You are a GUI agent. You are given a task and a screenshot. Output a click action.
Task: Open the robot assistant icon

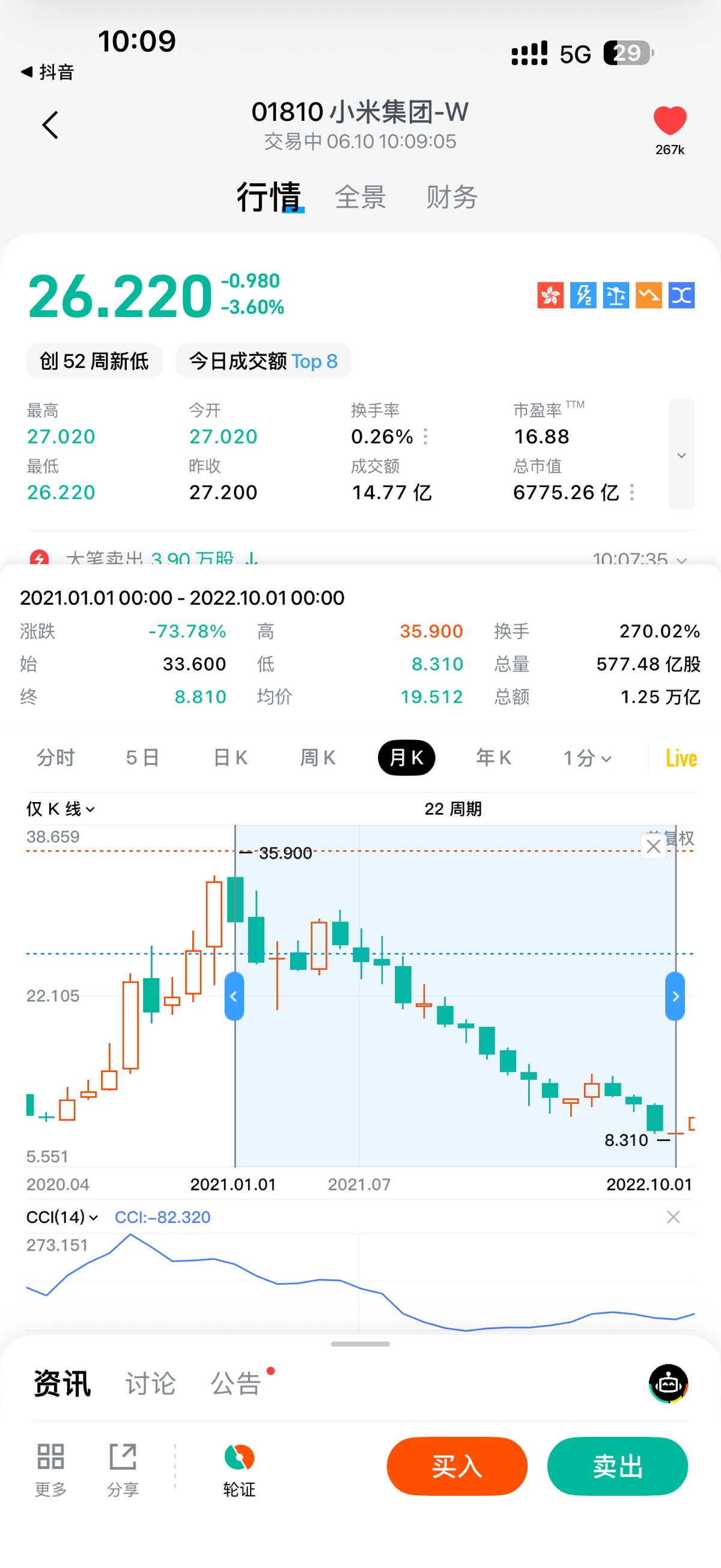pyautogui.click(x=668, y=1383)
